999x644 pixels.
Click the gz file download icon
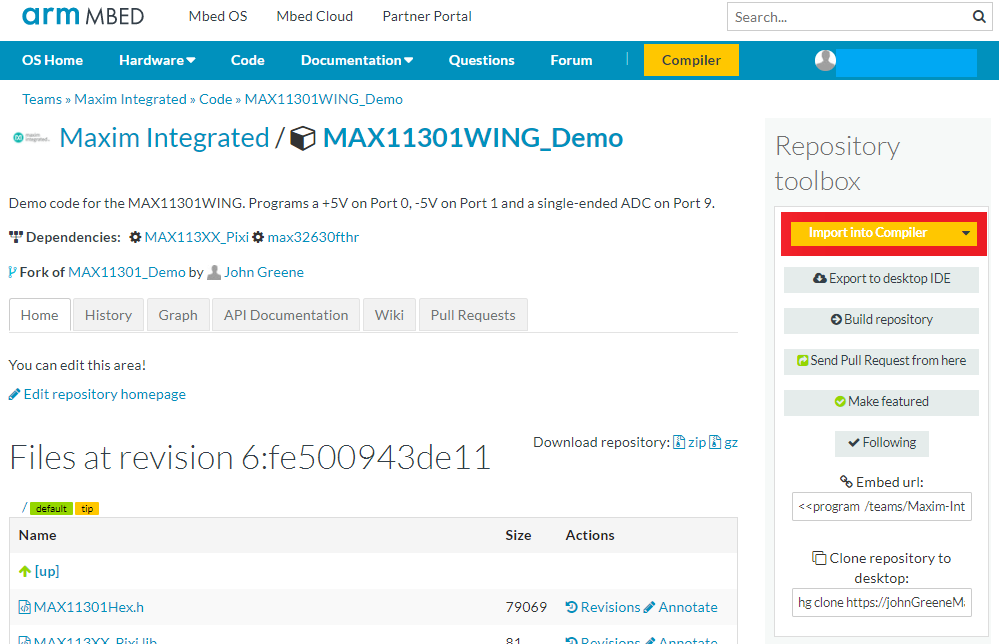pos(715,442)
